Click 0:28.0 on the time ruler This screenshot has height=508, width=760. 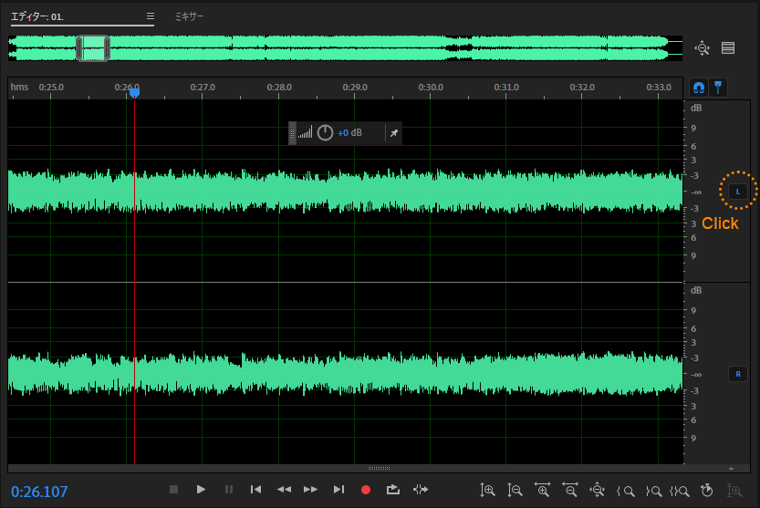(279, 87)
